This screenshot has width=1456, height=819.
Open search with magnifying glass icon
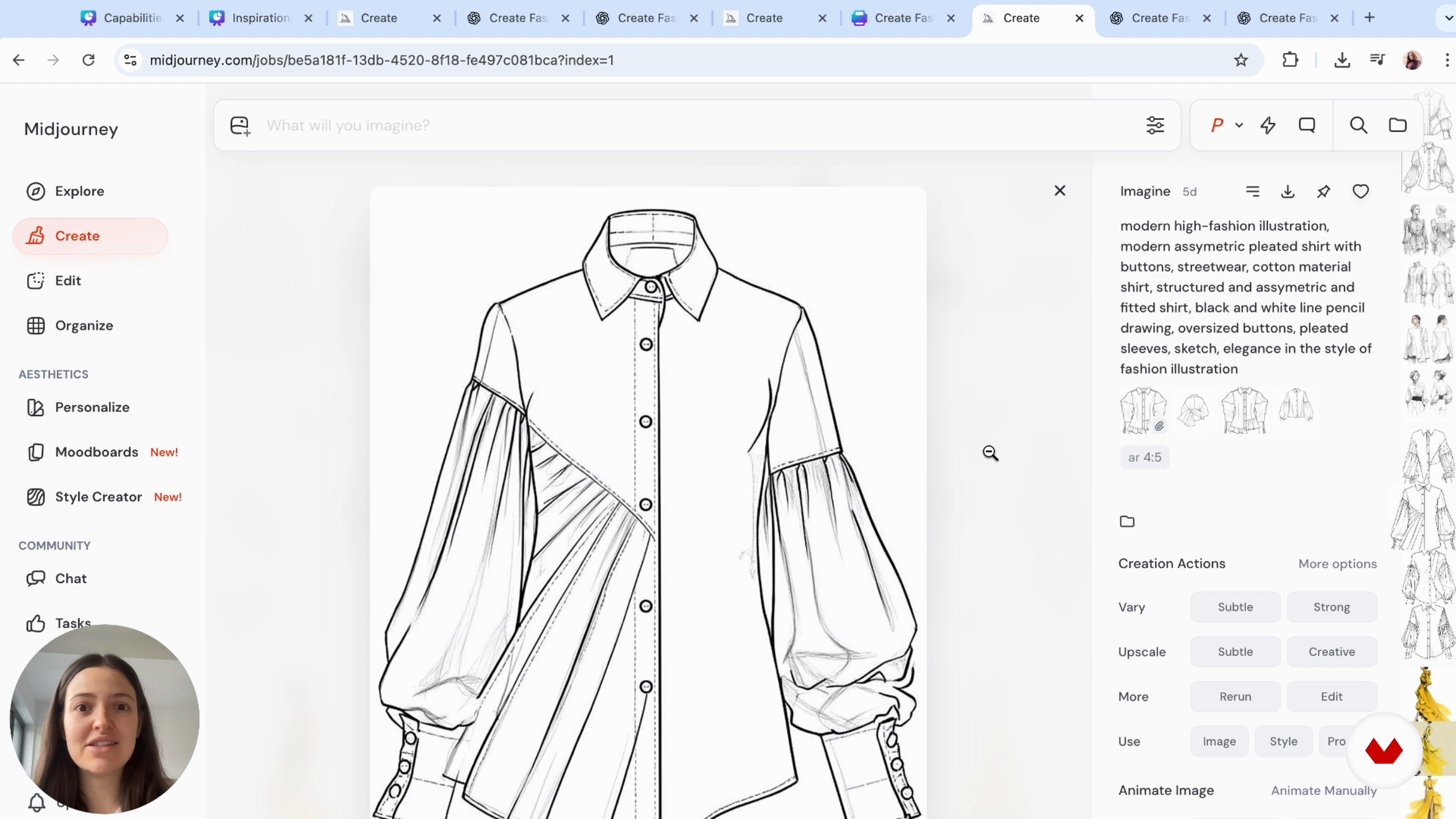pos(1358,125)
